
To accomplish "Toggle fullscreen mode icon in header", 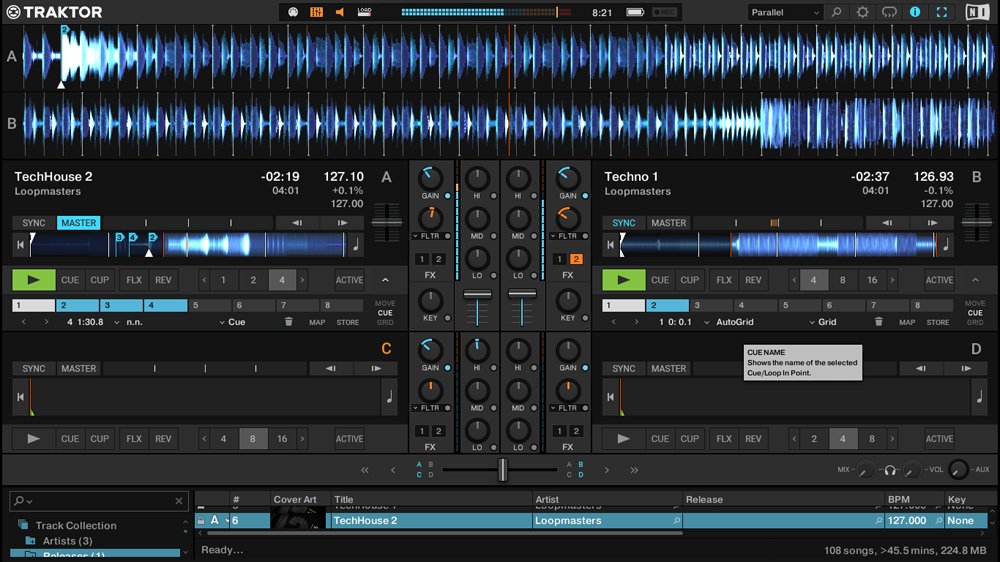I will point(941,12).
